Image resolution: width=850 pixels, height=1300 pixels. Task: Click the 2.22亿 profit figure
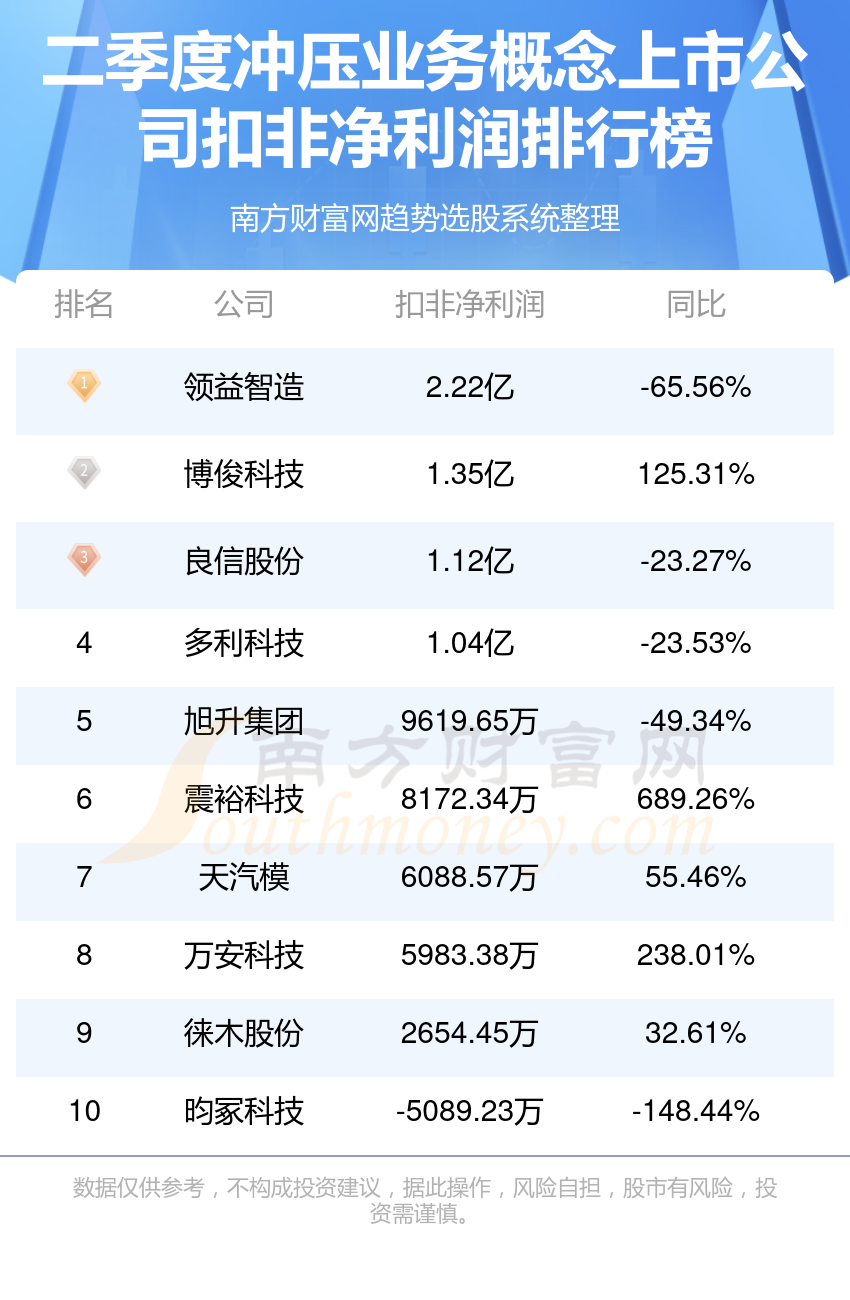[x=470, y=387]
